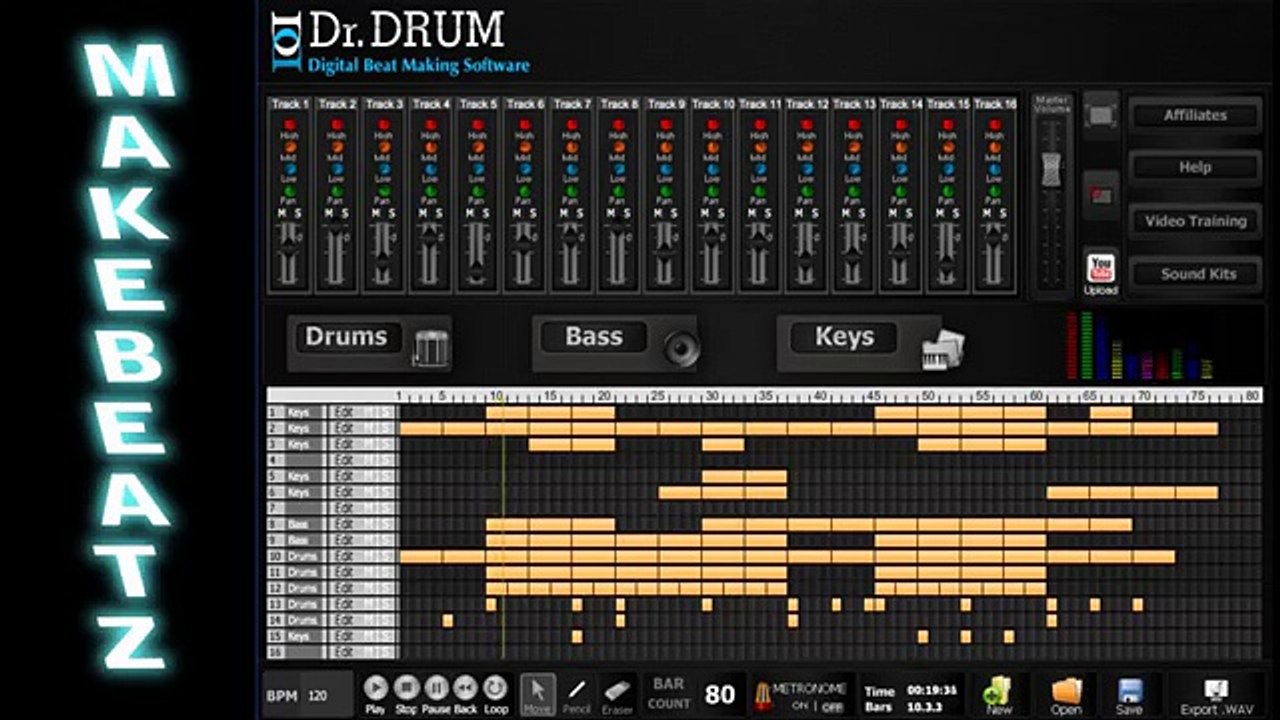Screen dimensions: 1280x720
Task: Turn the metronome ON
Action: 799,706
